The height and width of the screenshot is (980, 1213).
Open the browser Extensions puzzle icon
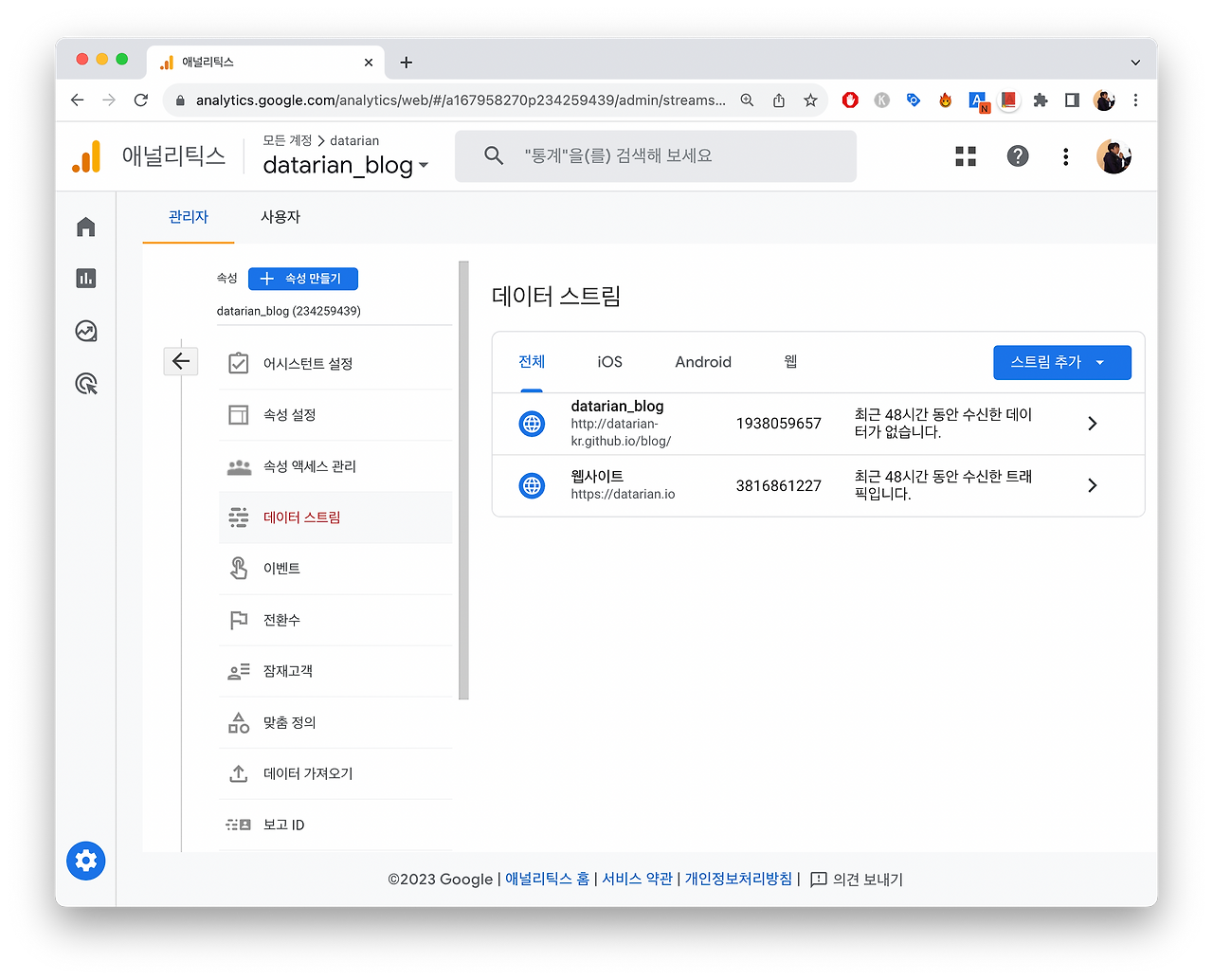click(x=1041, y=100)
